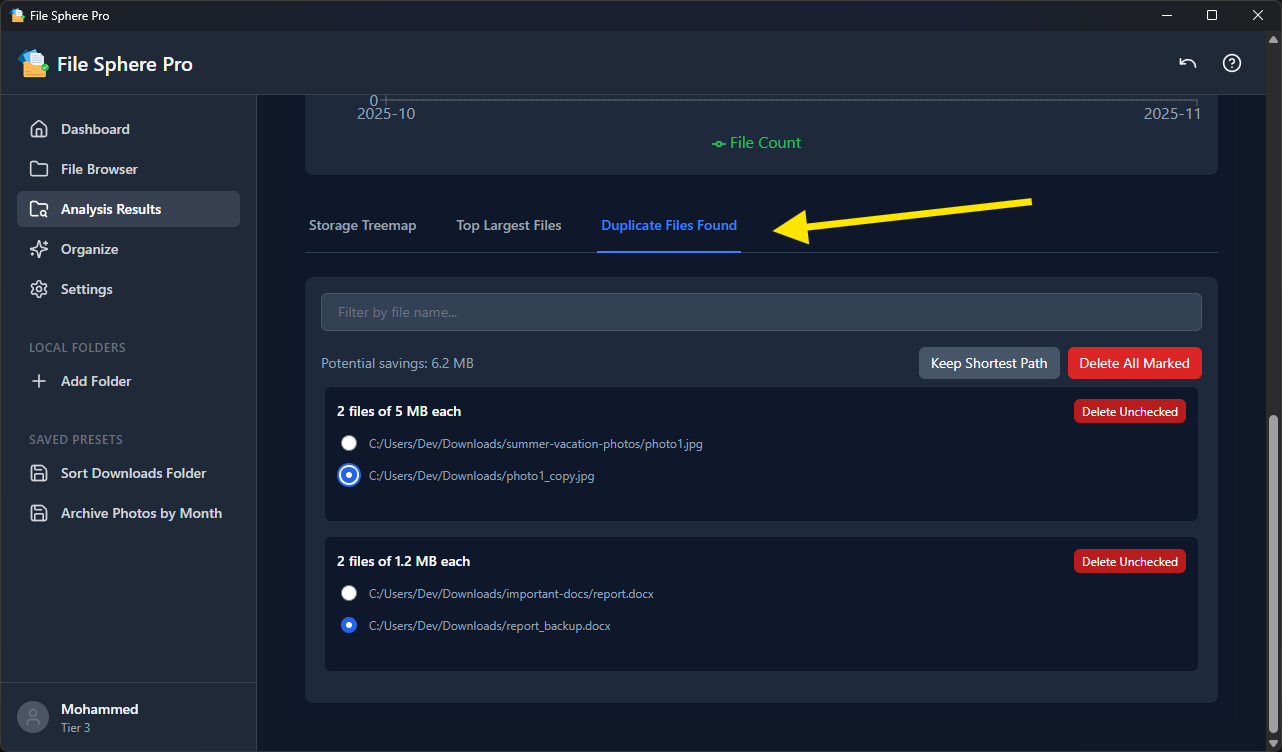Click the undo arrow icon in header
Screen dimensions: 1282x752
[x=1187, y=63]
